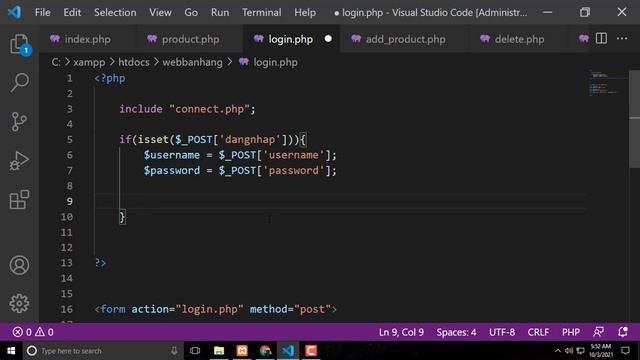Screen dimensions: 640x360
Task: Click the $password assignment line
Action: [240, 171]
